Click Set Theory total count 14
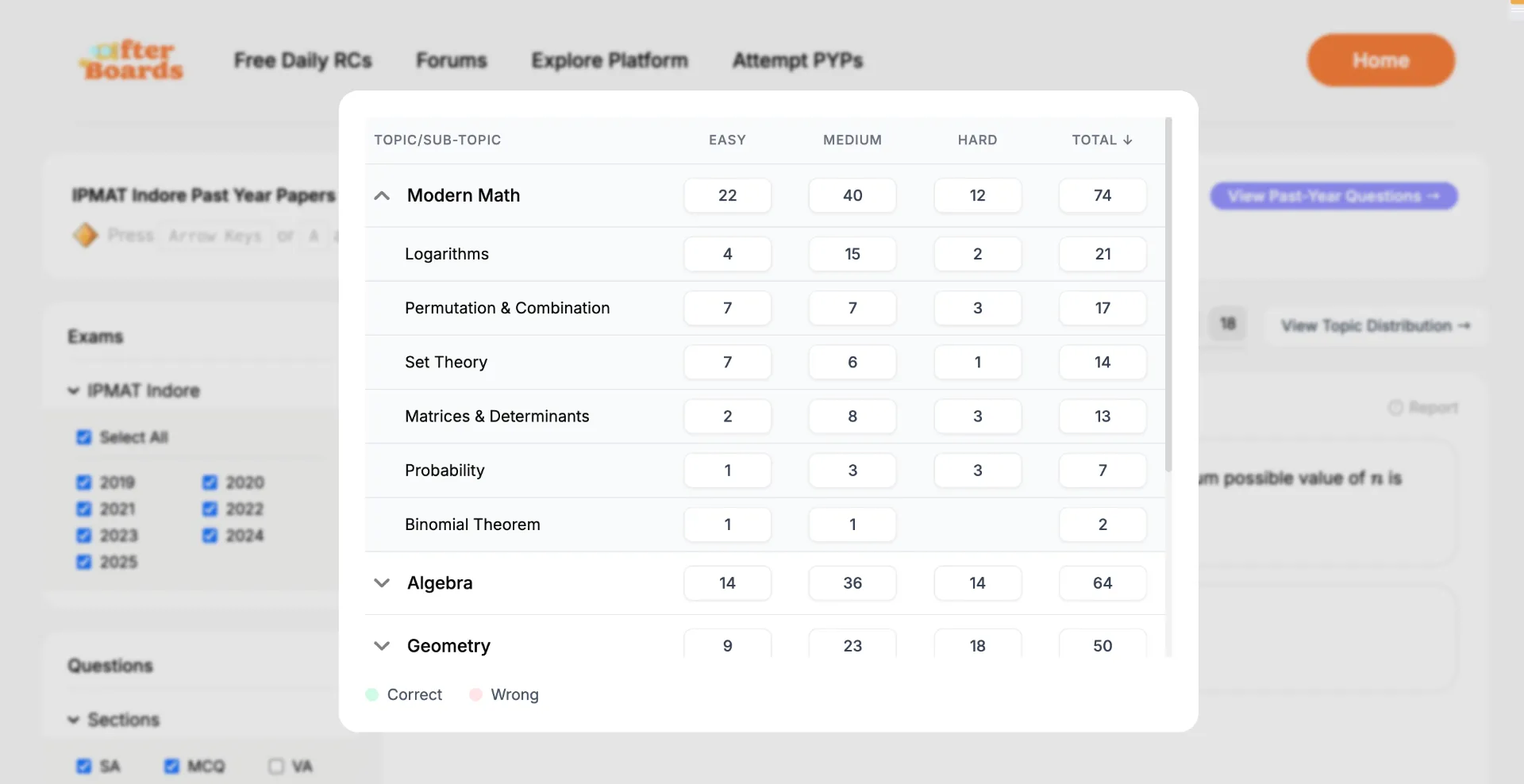Image resolution: width=1524 pixels, height=784 pixels. click(x=1103, y=362)
